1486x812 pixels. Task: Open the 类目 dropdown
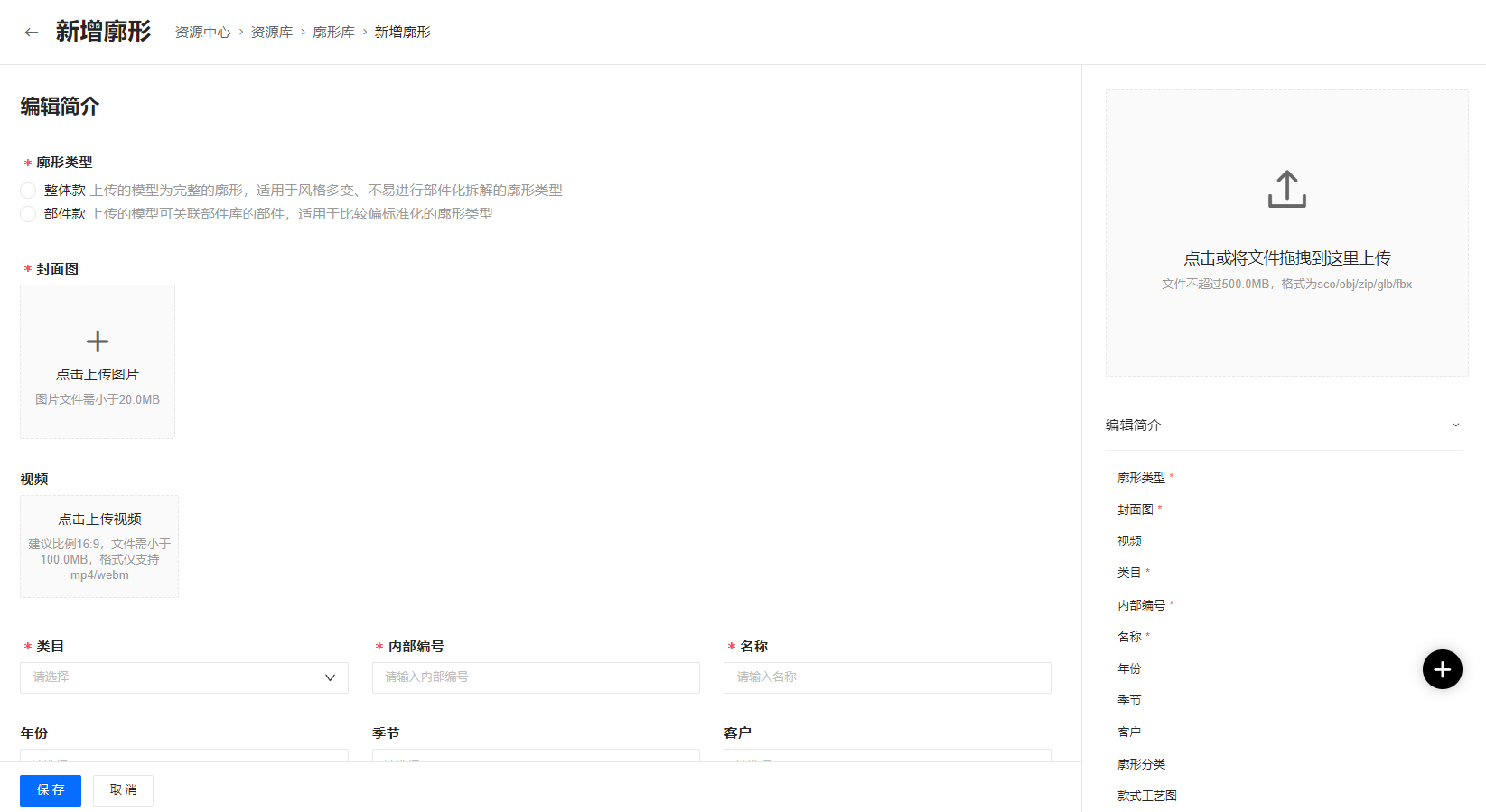184,677
